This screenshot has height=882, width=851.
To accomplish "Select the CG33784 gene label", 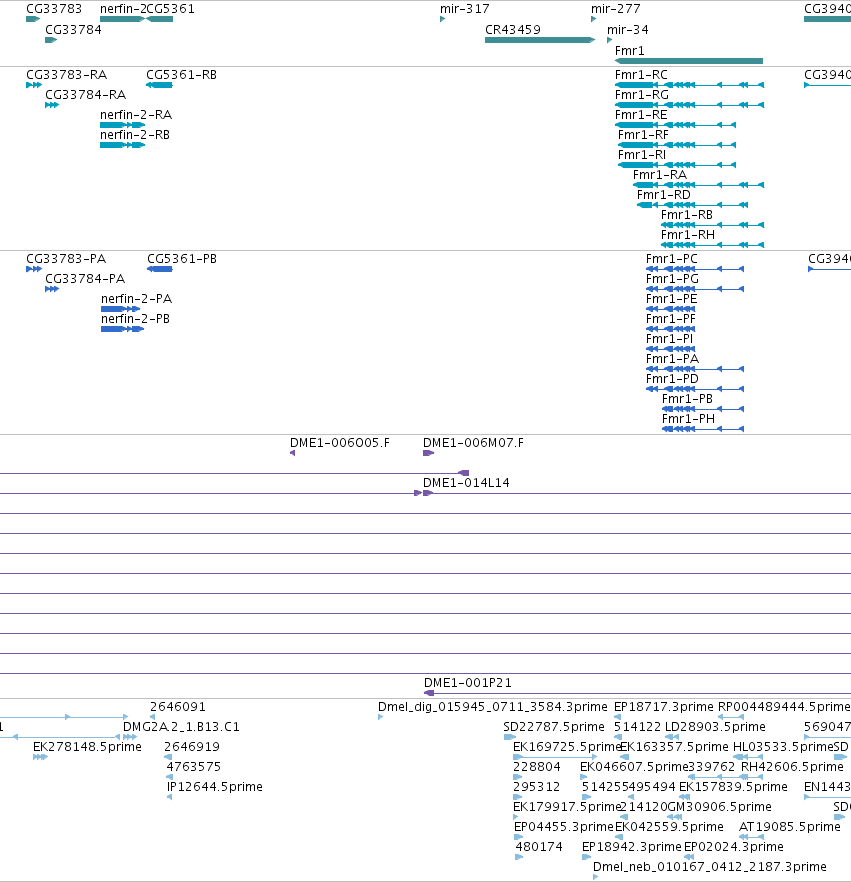I will (x=73, y=30).
